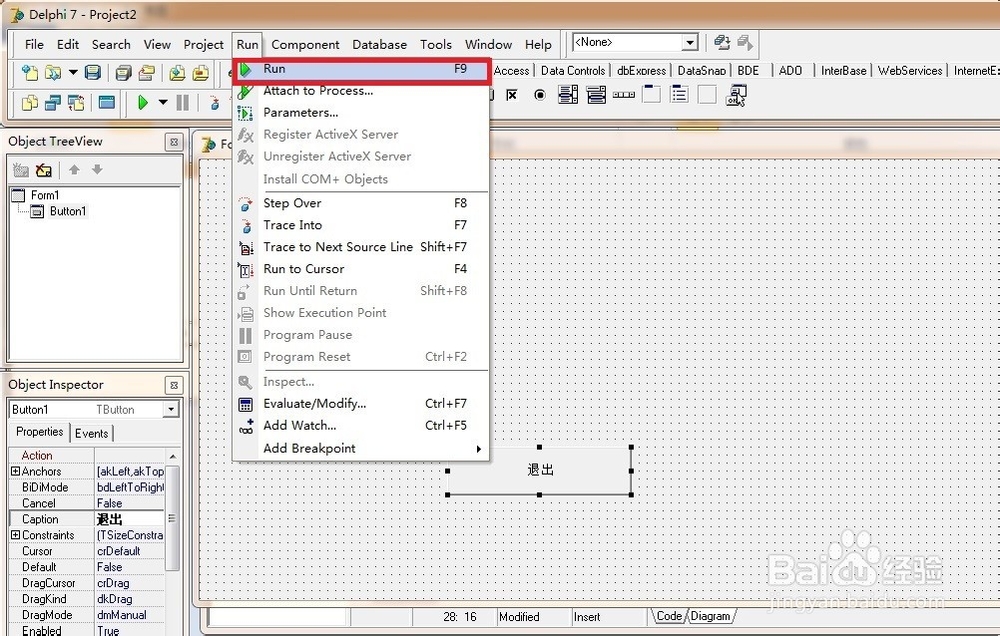Viewport: 1000px width, 636px height.
Task: Click the Save All toolbar icon
Action: tap(124, 72)
